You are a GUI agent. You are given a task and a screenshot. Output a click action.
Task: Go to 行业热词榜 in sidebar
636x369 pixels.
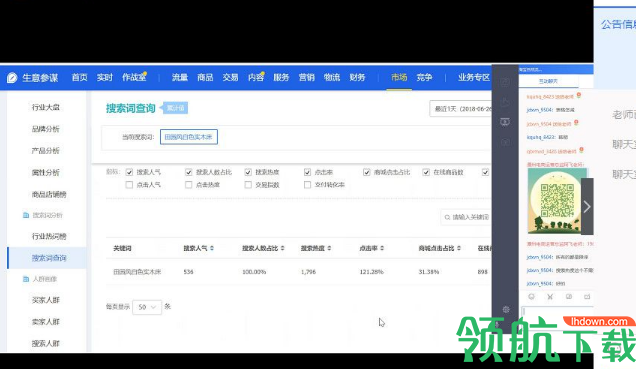pyautogui.click(x=49, y=236)
